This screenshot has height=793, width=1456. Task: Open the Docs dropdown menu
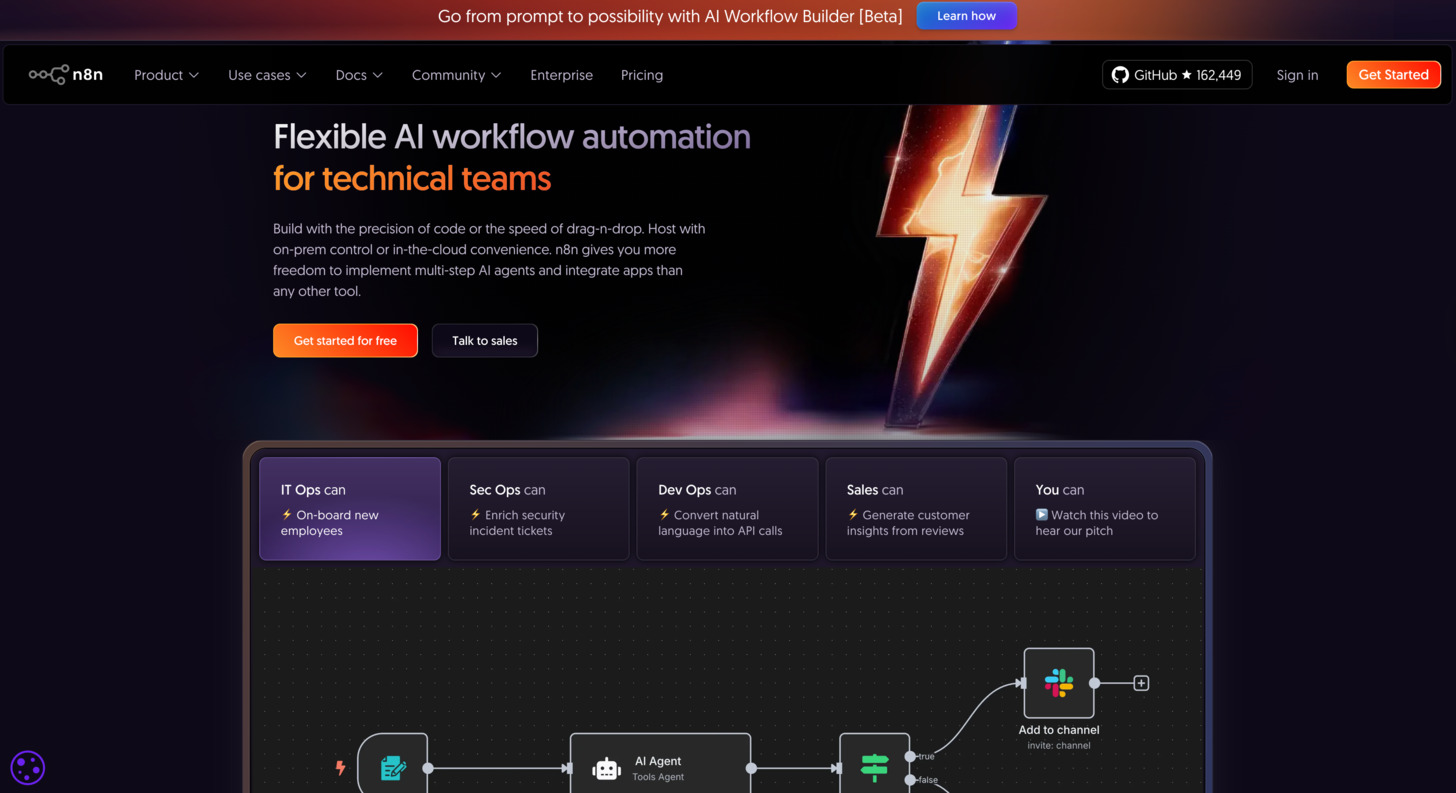point(359,75)
